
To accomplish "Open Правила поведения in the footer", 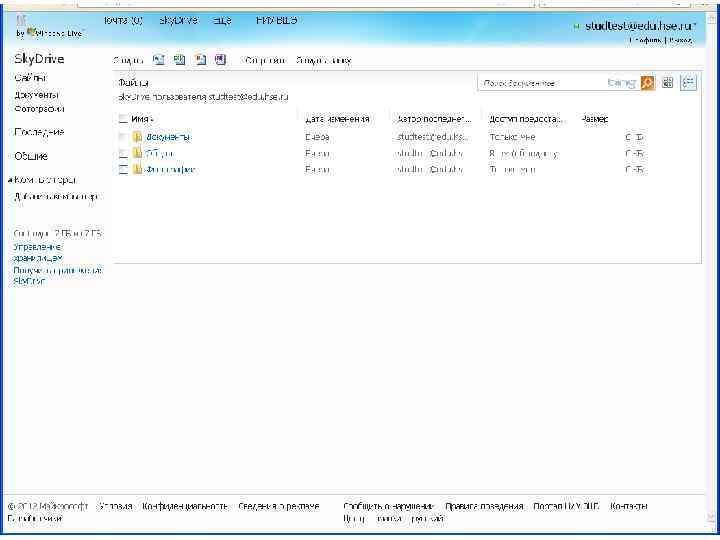I will tap(484, 506).
